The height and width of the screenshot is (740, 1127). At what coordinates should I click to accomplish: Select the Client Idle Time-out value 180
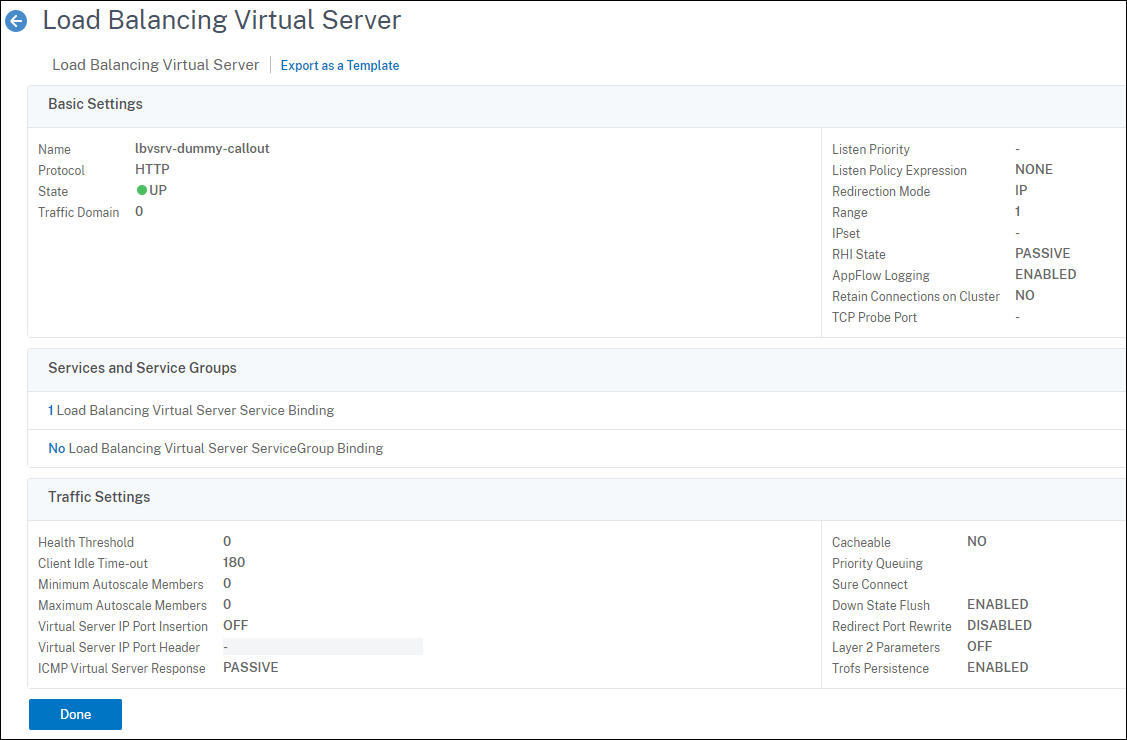coord(234,563)
